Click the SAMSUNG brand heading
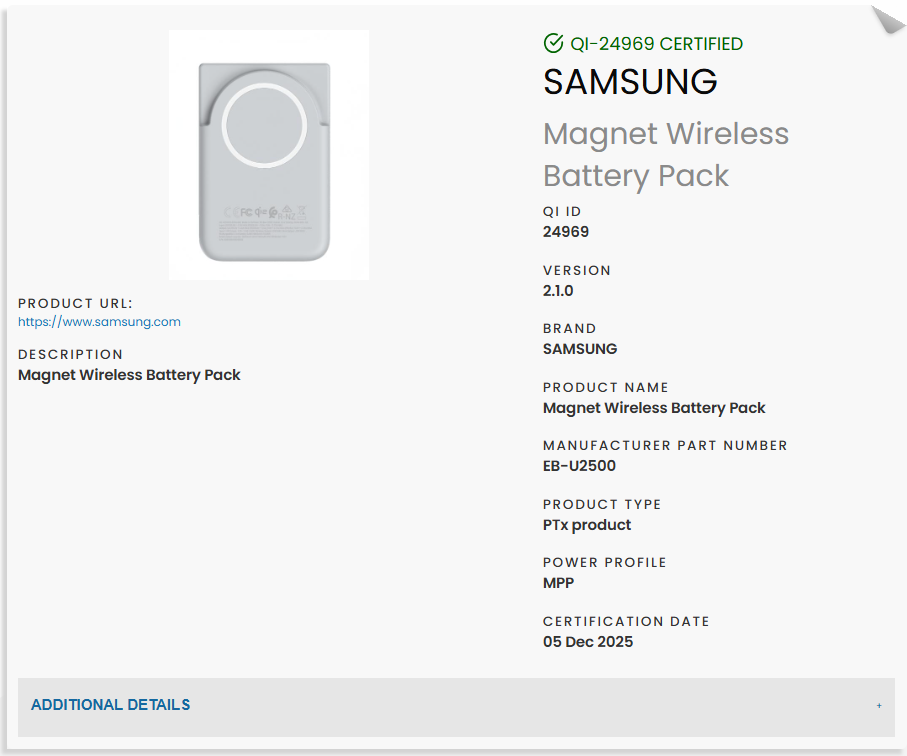This screenshot has width=907, height=756. click(630, 82)
